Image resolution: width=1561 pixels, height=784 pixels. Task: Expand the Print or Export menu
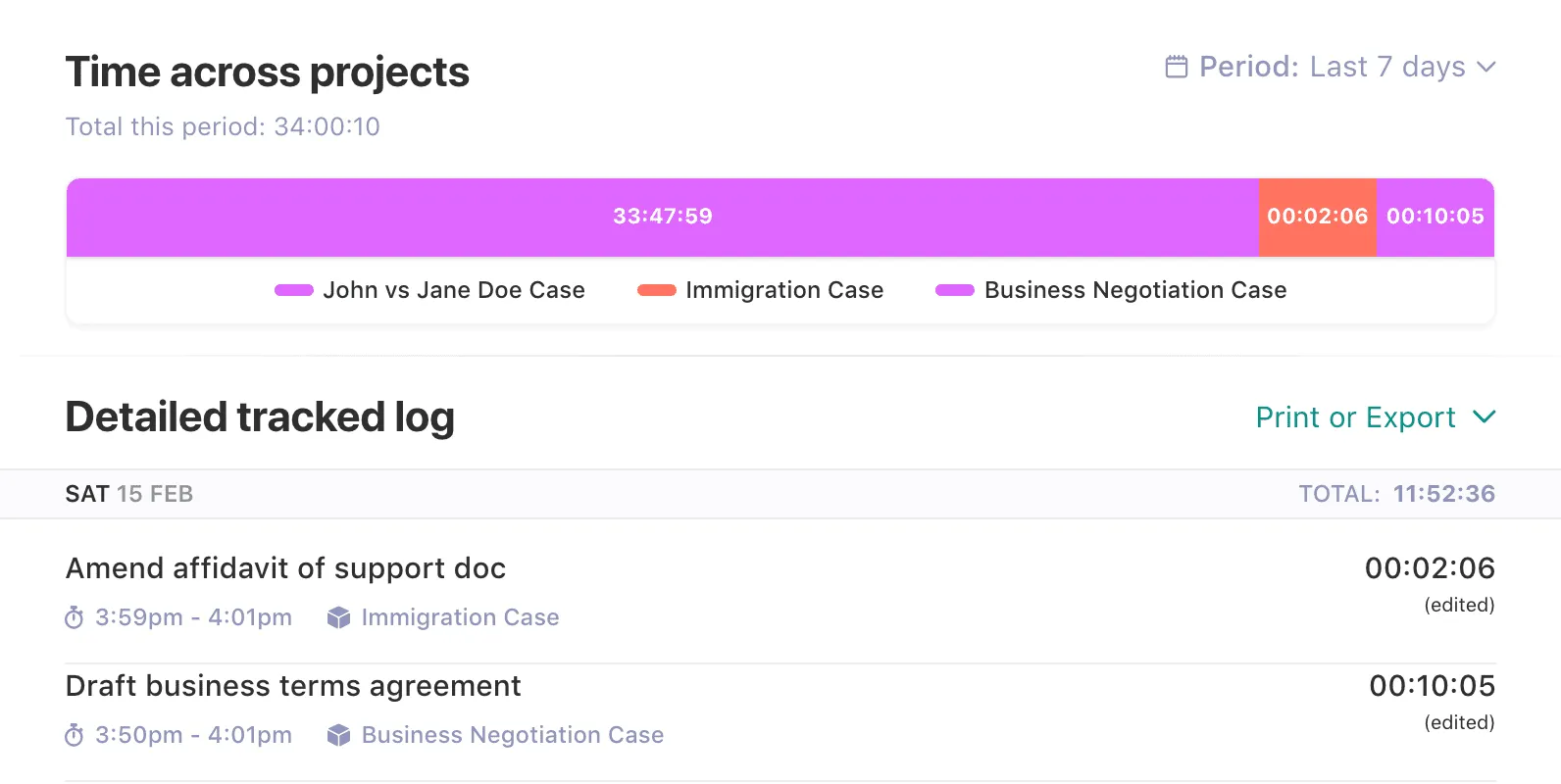point(1355,417)
